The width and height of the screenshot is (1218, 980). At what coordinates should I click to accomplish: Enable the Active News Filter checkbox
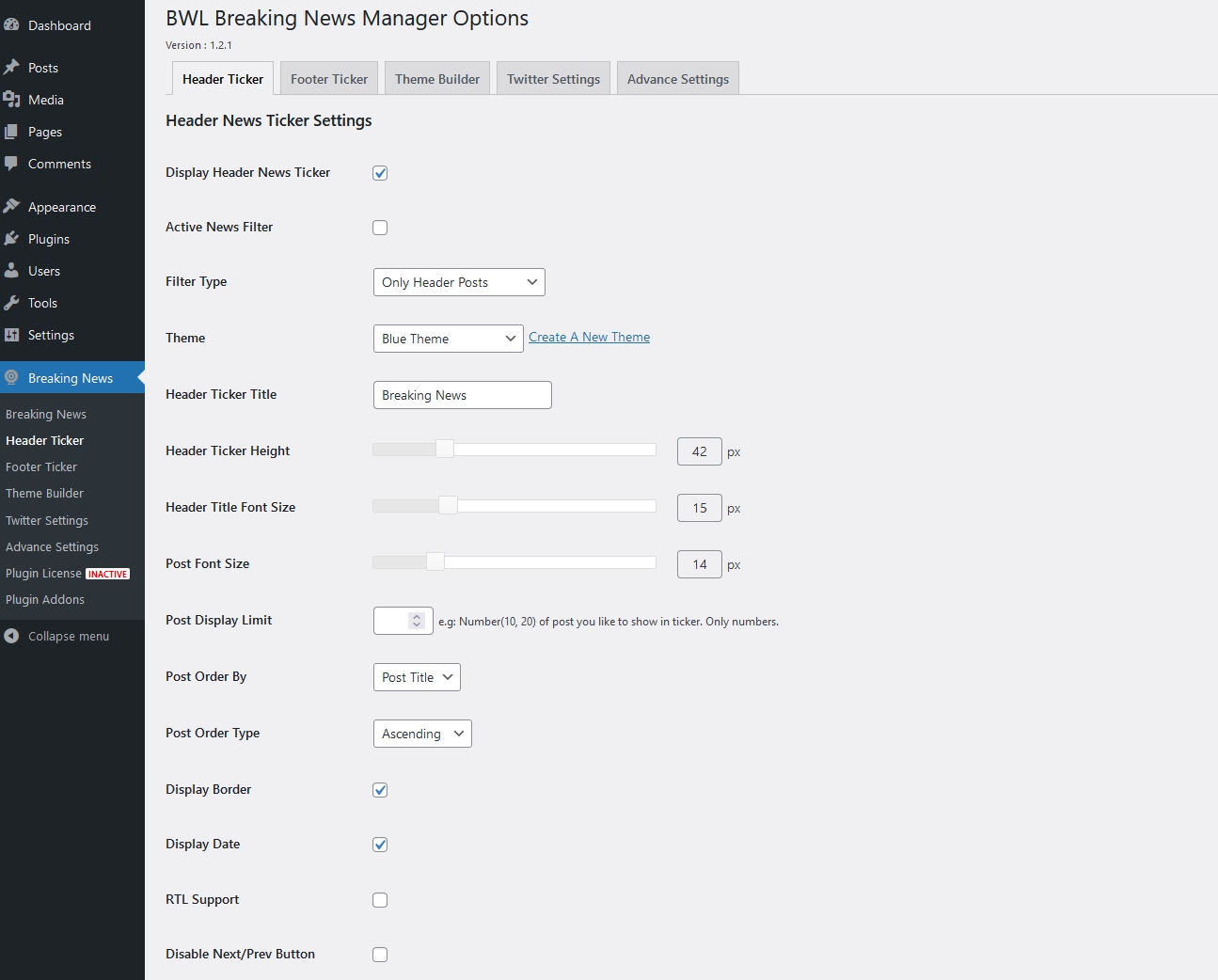pyautogui.click(x=380, y=228)
